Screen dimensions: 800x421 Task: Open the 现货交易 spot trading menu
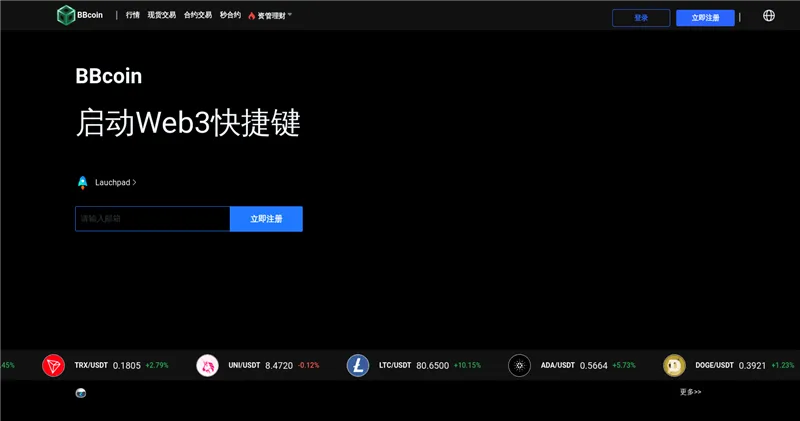[x=162, y=15]
